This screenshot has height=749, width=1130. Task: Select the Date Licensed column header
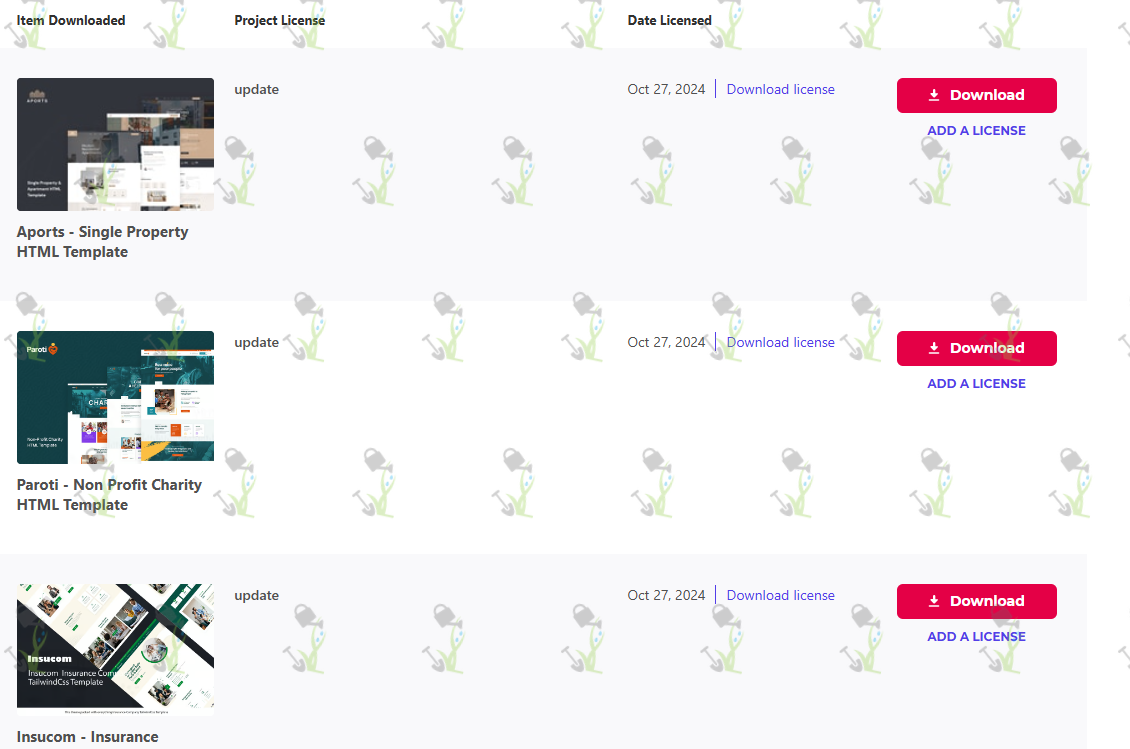pos(669,20)
